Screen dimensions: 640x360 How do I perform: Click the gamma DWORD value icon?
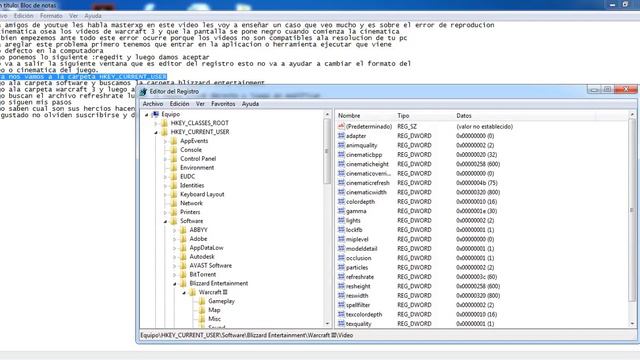click(x=341, y=211)
